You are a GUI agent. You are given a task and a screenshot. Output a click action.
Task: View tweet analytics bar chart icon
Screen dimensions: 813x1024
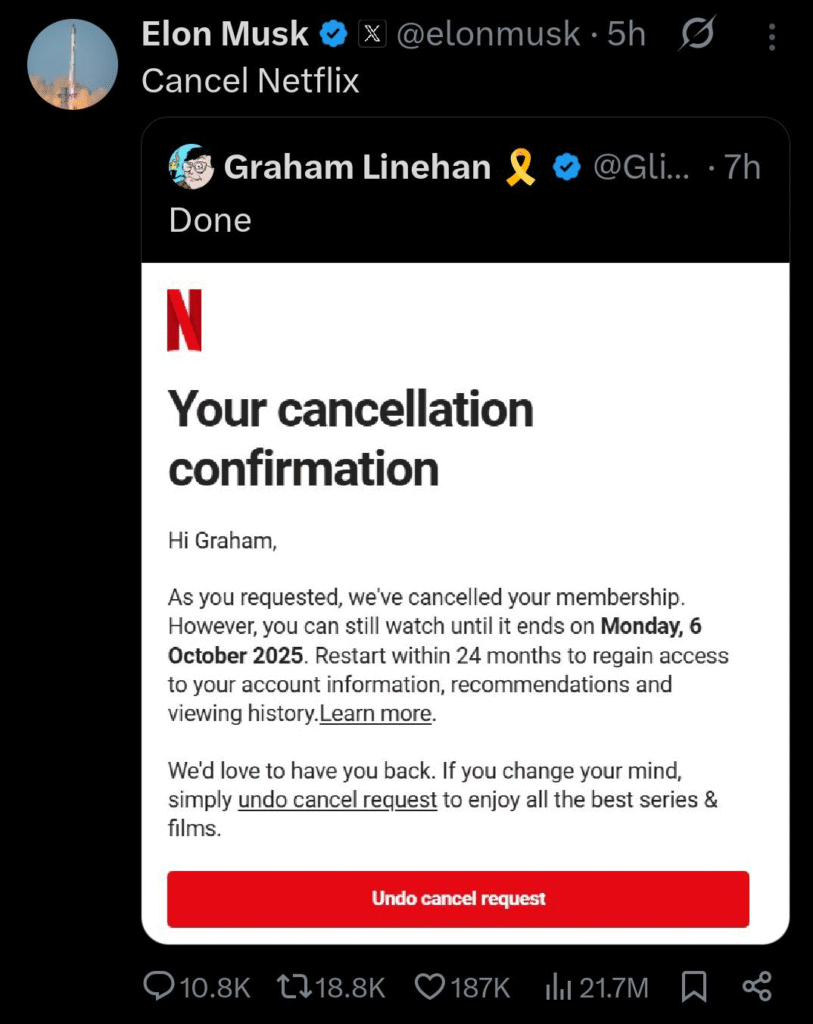point(557,988)
